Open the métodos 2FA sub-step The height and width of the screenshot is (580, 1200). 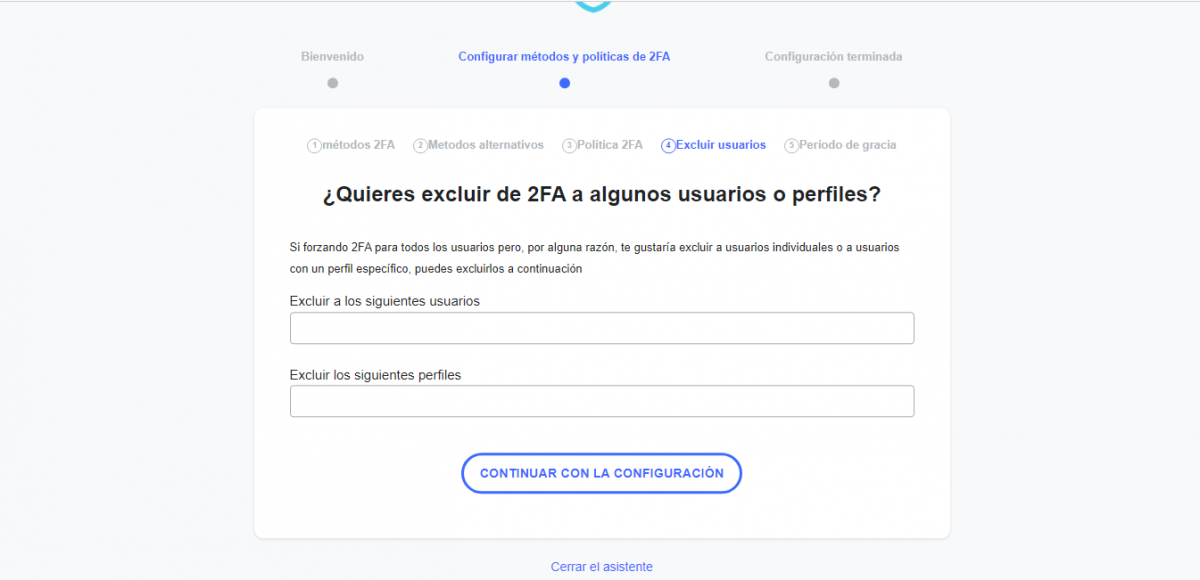359,145
